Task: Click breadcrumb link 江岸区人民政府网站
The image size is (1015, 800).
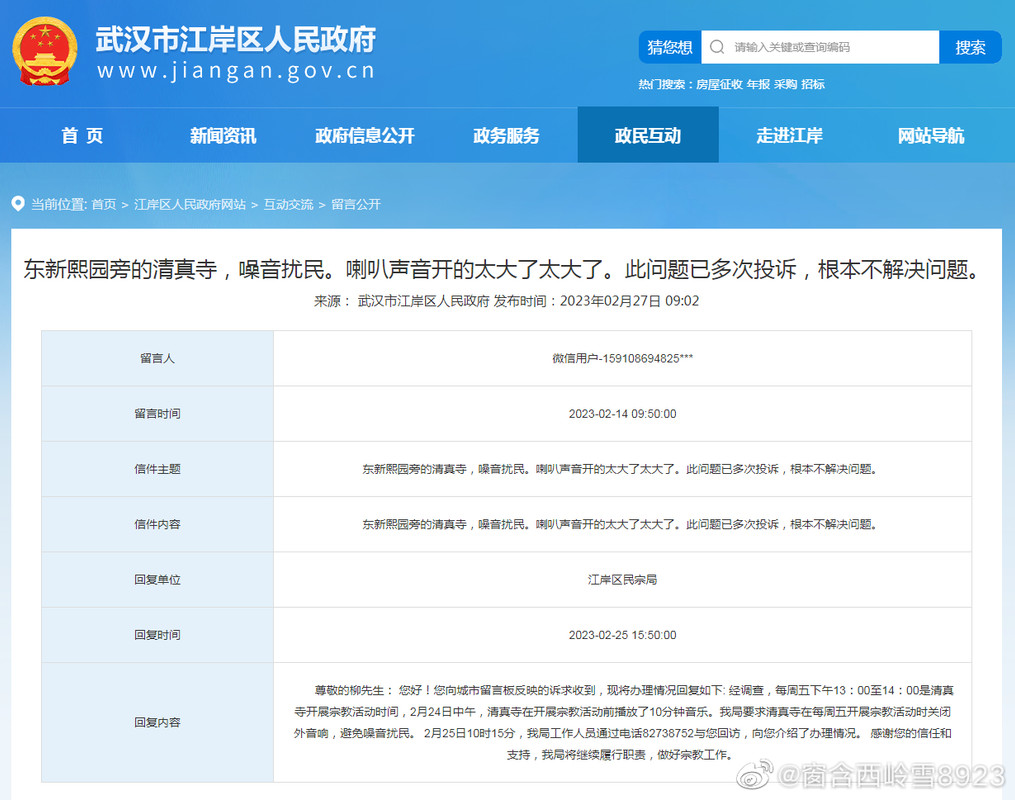Action: click(190, 205)
